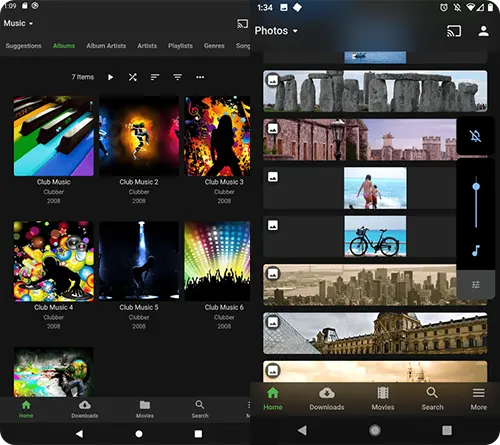Viewport: 500px width, 445px height.
Task: Open the Club Music 4 album cover
Action: 54,261
